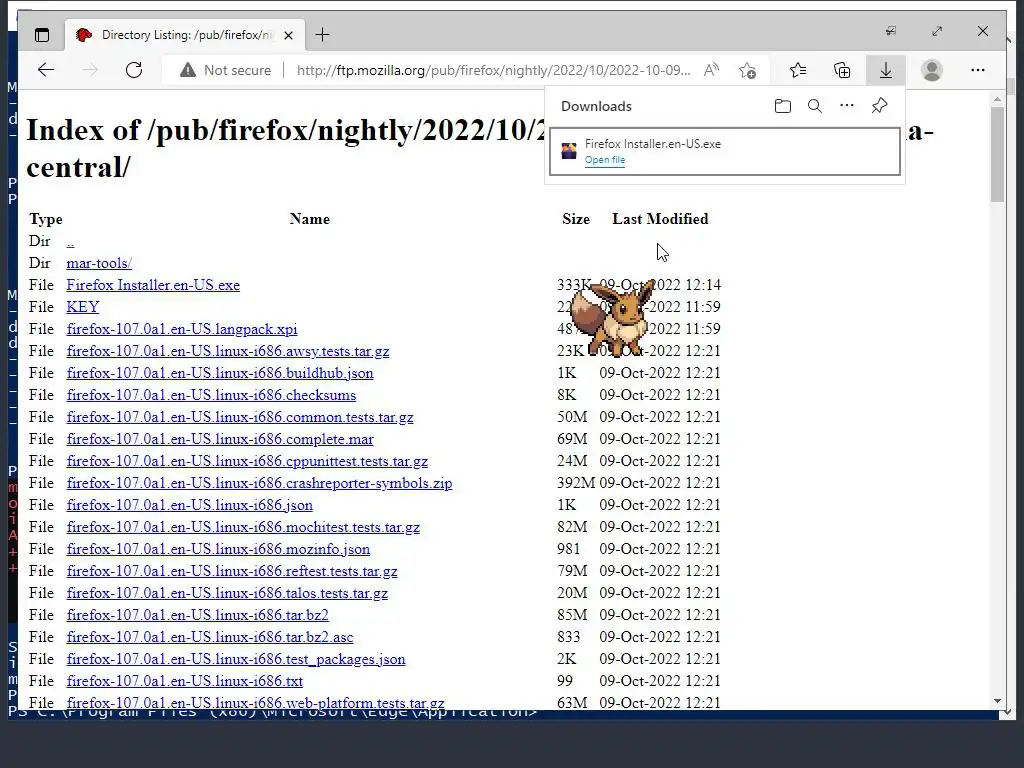Open the Favorites list icon

(798, 70)
